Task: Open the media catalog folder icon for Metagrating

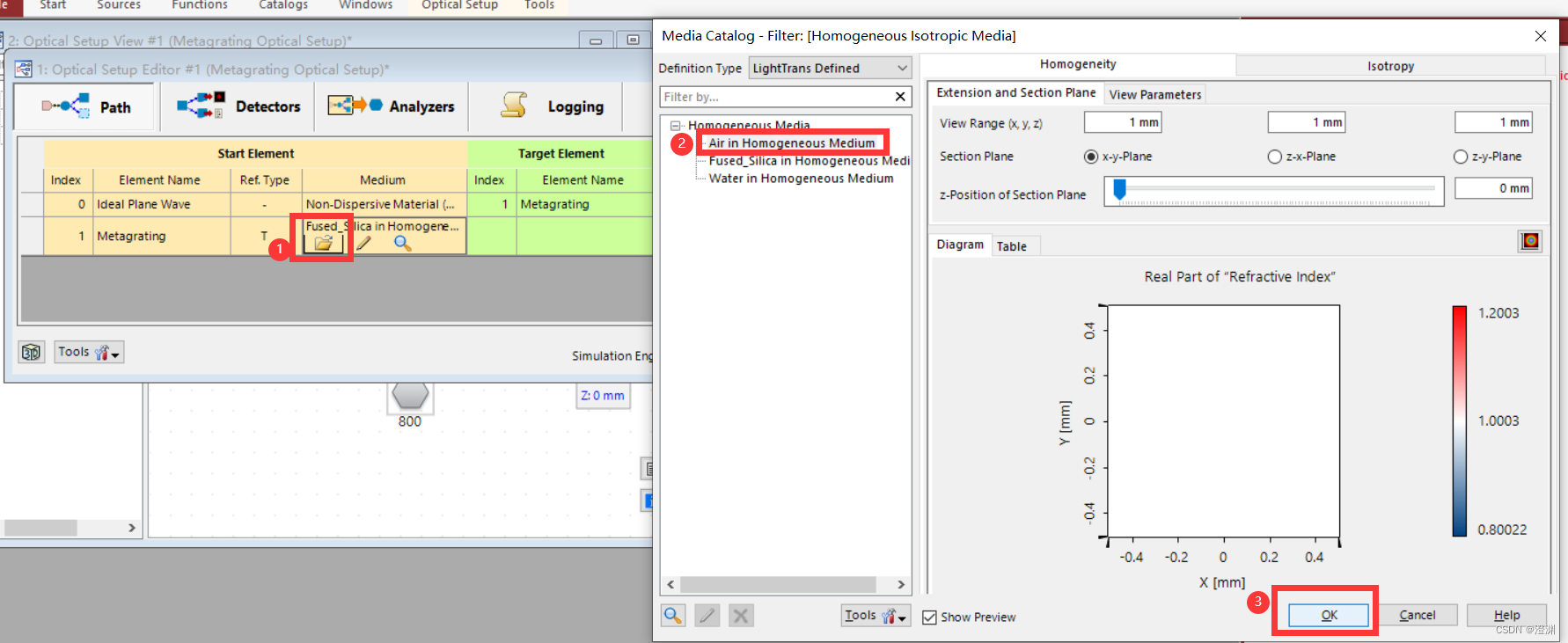Action: pos(323,244)
